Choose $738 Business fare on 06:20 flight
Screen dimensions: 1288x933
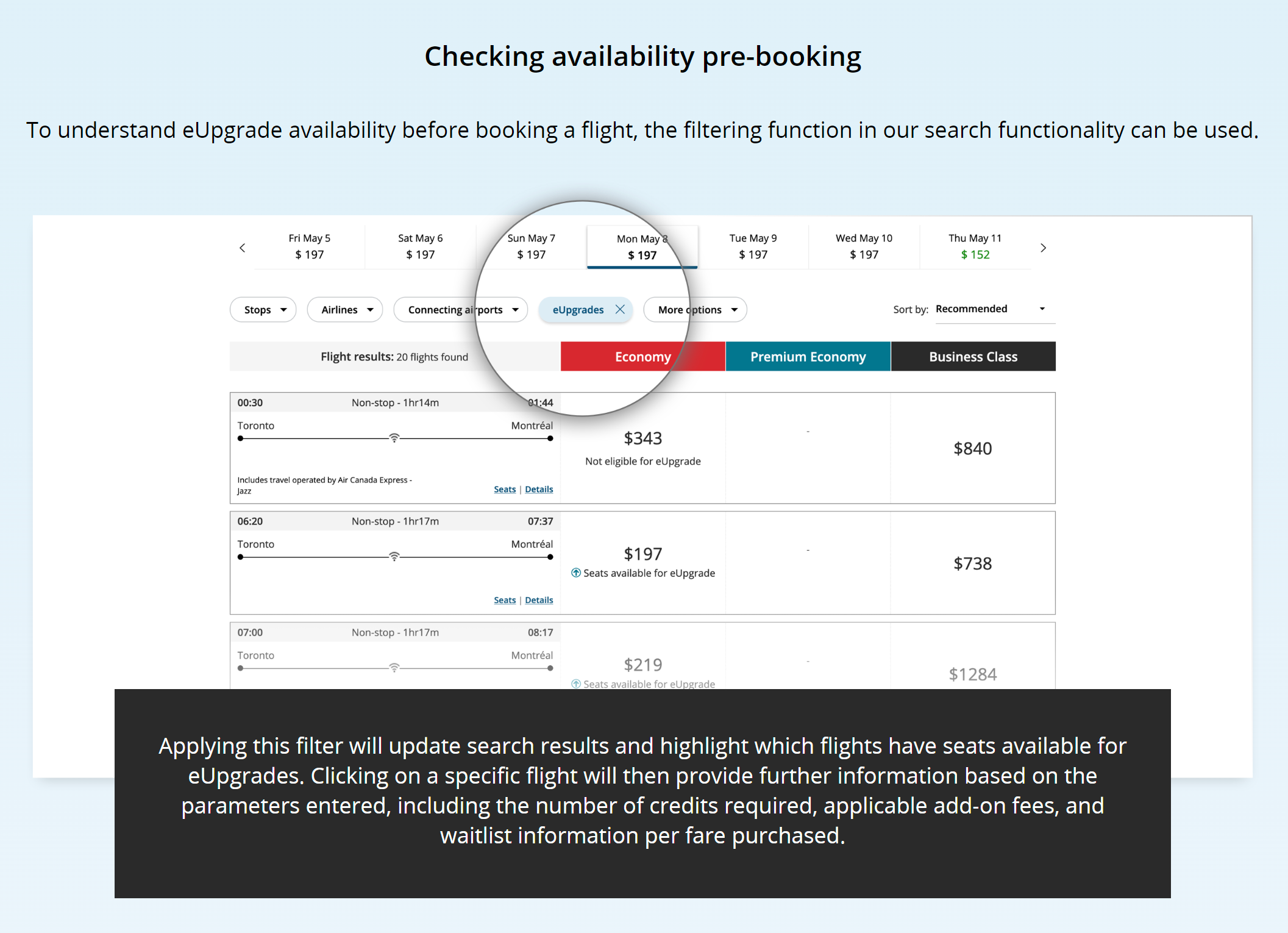[x=973, y=563]
